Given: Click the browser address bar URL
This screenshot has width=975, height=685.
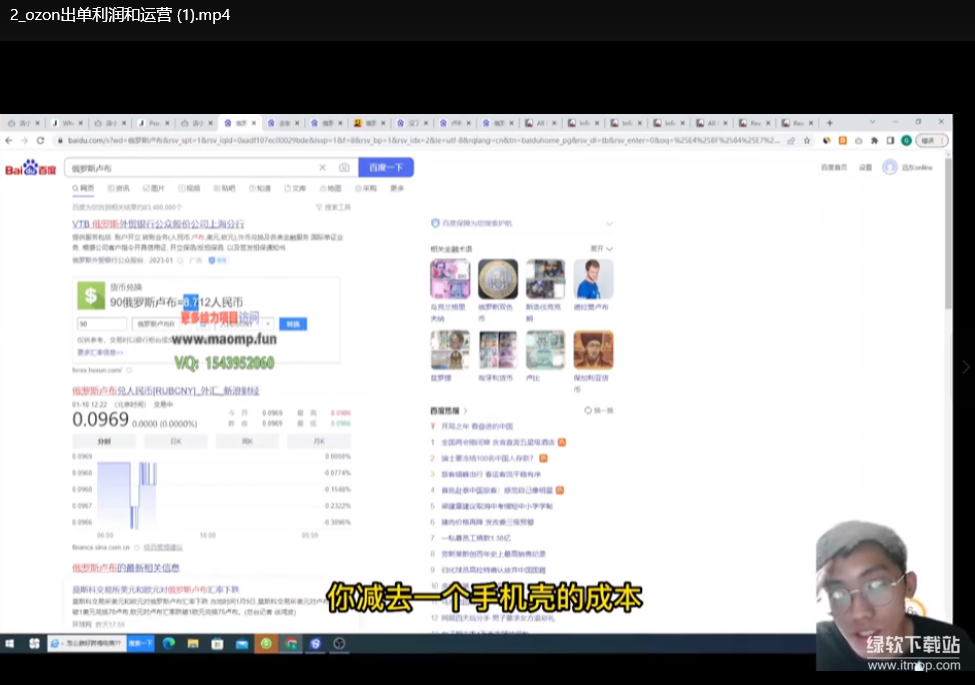Looking at the screenshot, I should (x=423, y=140).
